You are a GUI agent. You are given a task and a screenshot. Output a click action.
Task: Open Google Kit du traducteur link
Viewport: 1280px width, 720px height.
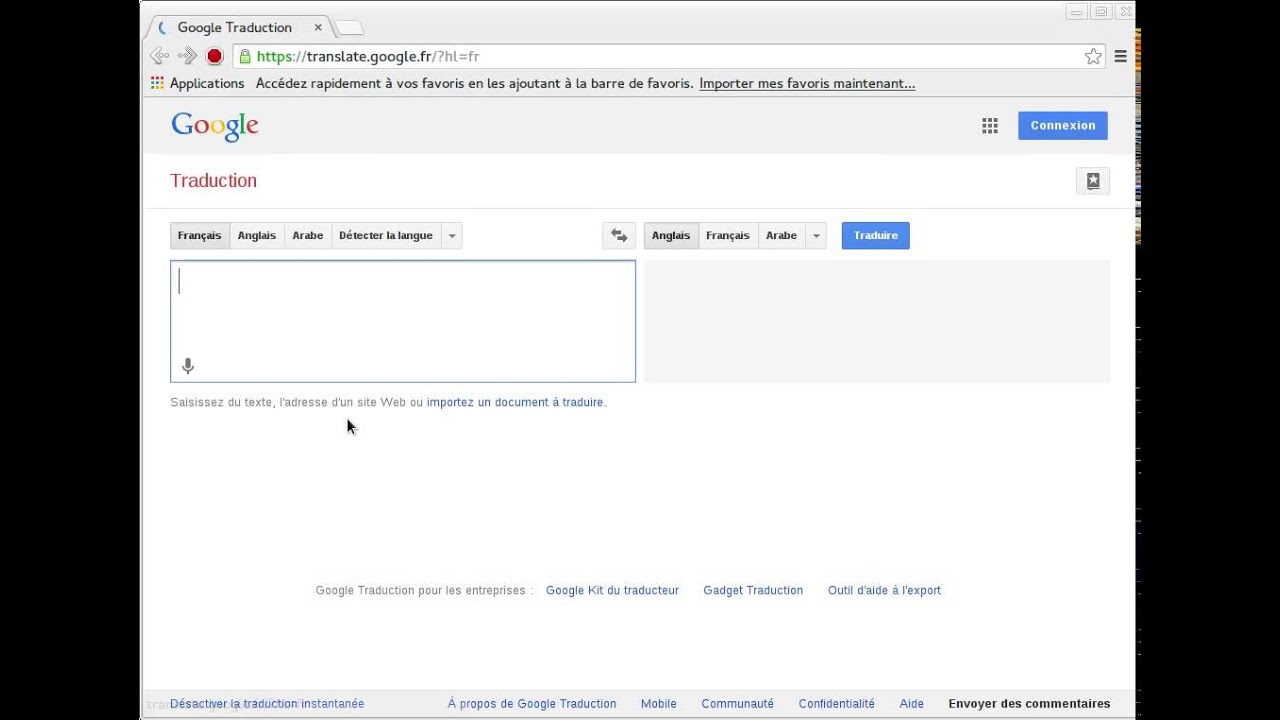pyautogui.click(x=612, y=590)
